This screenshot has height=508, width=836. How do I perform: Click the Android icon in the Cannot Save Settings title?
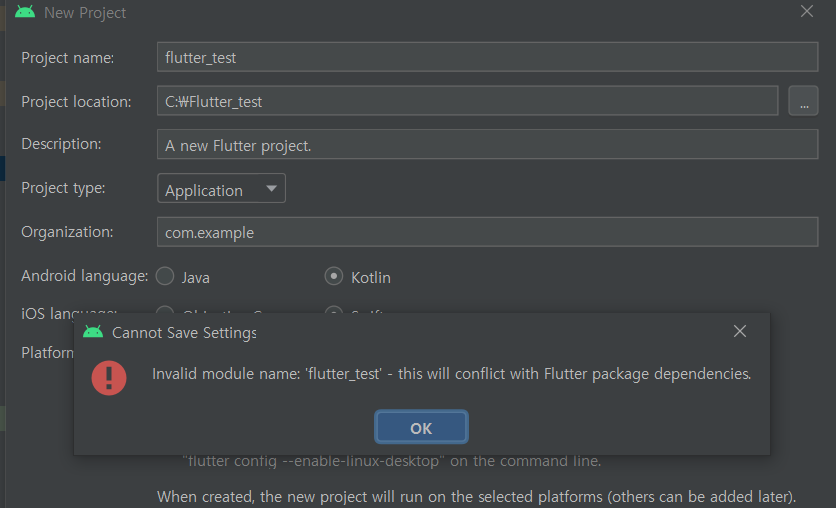tap(93, 332)
